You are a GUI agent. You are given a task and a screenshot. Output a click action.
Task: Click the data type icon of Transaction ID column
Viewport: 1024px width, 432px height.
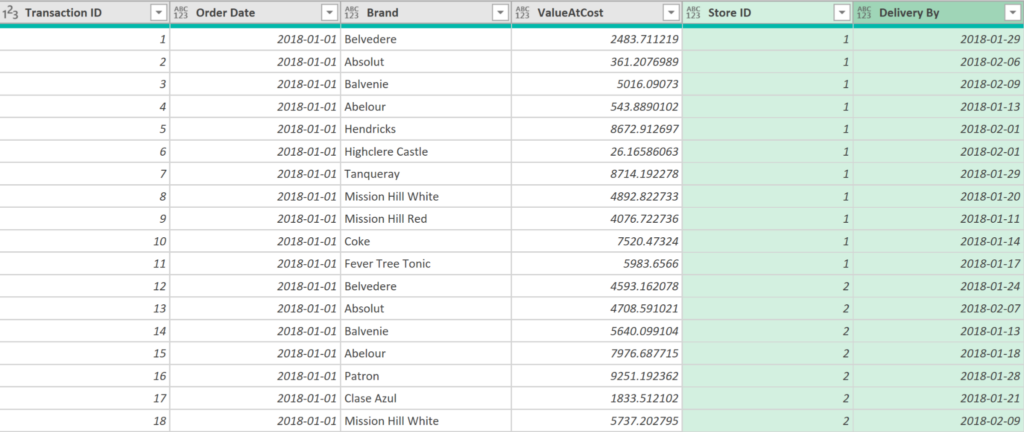(10, 12)
